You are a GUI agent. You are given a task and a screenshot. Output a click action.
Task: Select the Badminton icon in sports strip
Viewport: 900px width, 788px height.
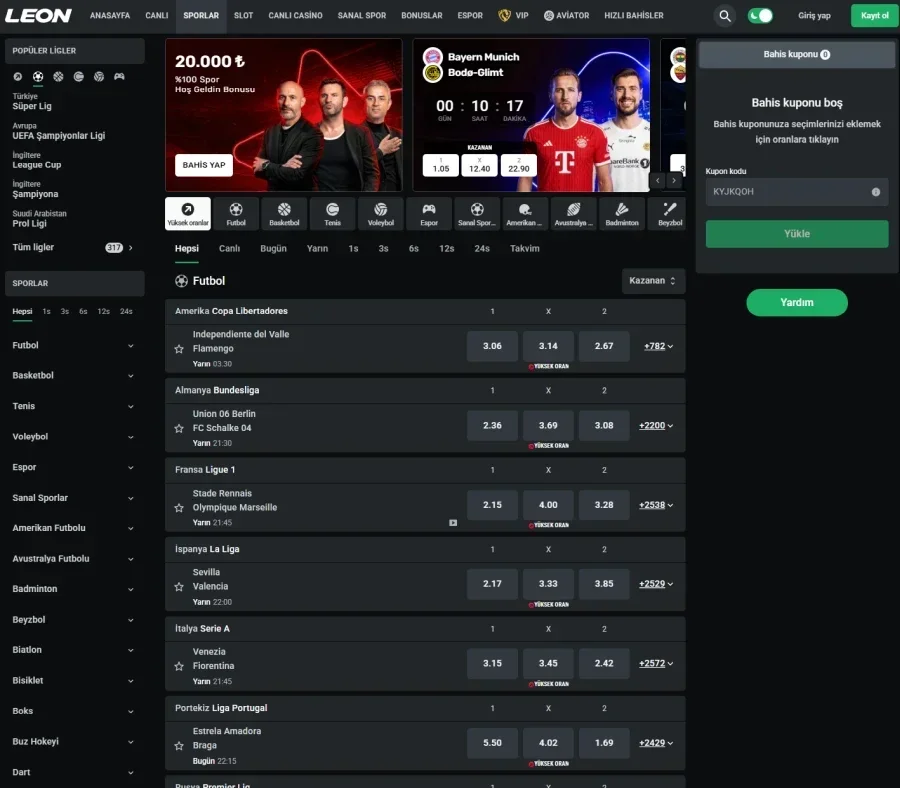coord(622,214)
